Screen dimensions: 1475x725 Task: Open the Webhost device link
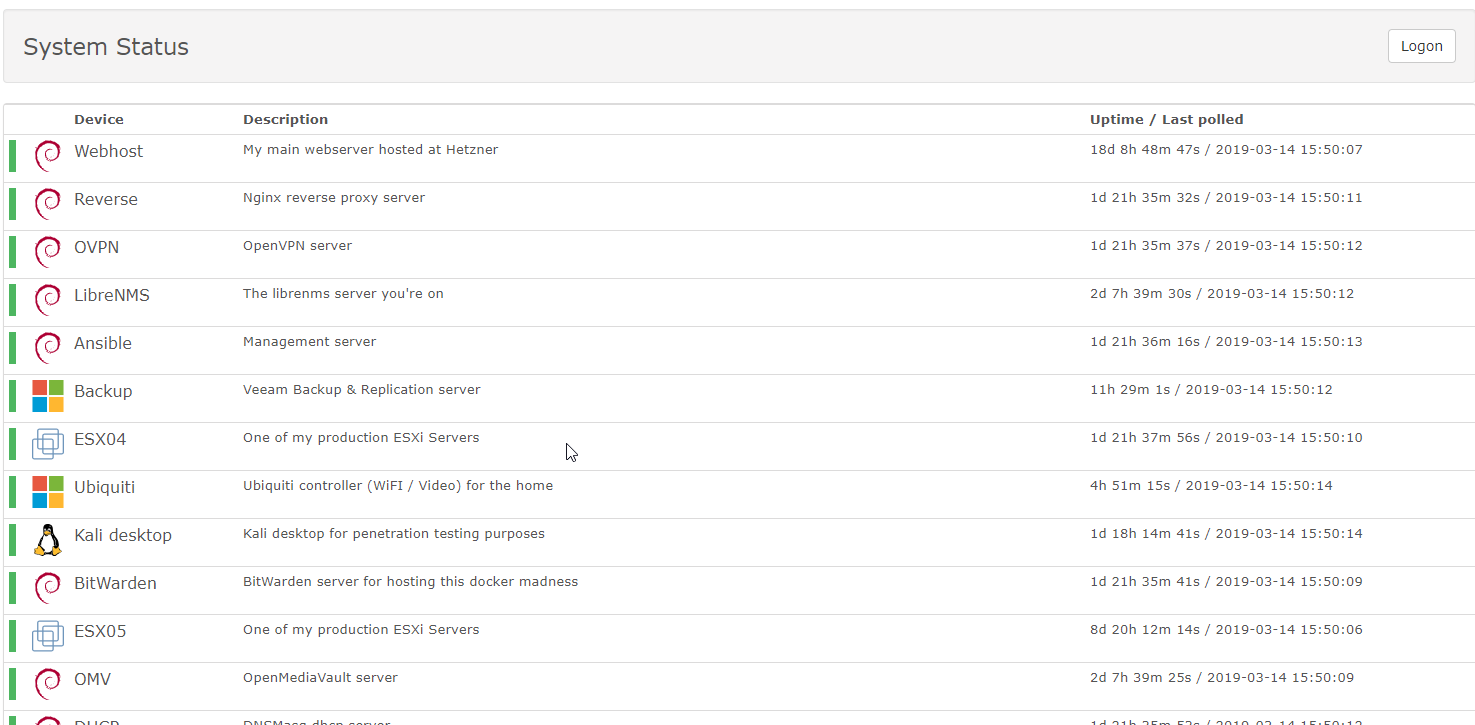[x=108, y=151]
